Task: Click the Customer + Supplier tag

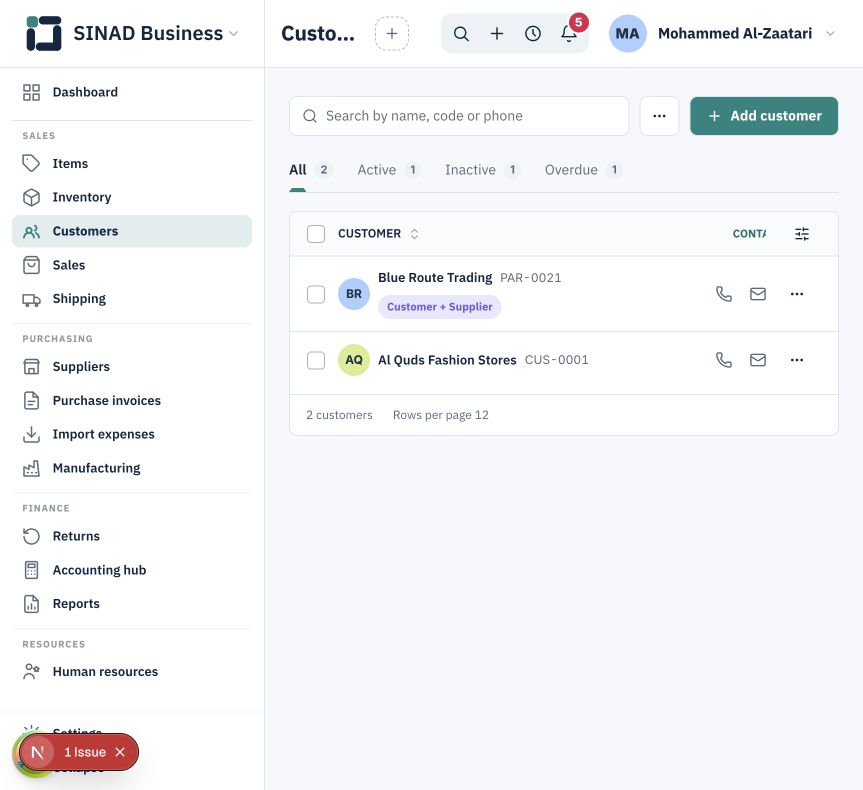Action: [x=439, y=307]
